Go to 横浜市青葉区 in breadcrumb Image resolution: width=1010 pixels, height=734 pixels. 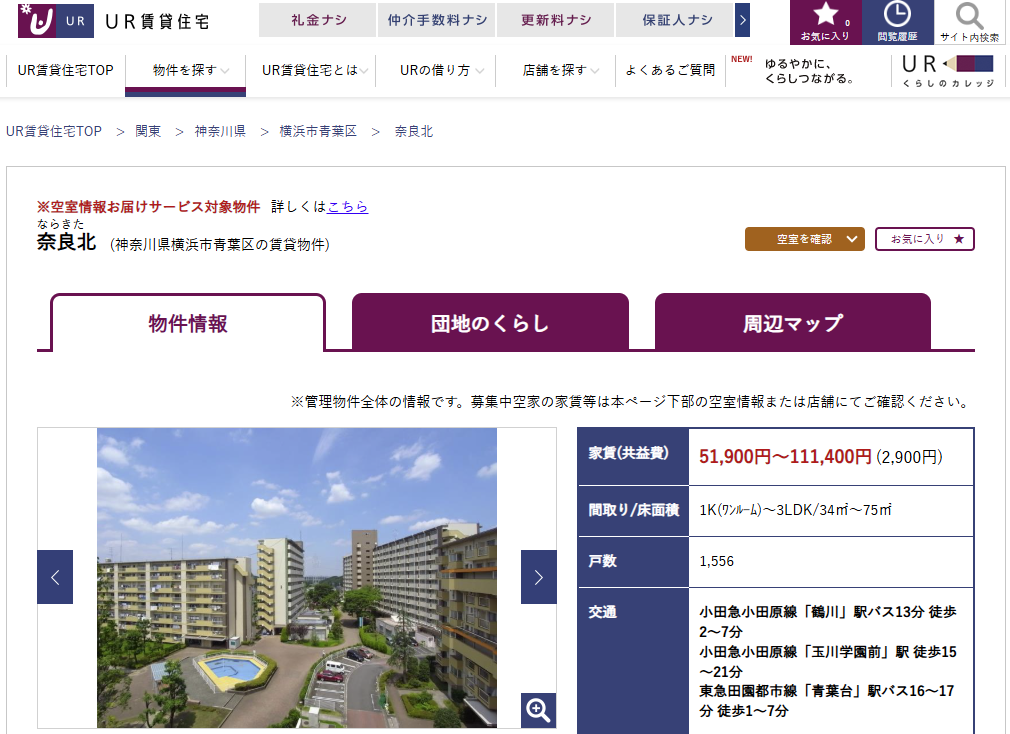(x=318, y=132)
